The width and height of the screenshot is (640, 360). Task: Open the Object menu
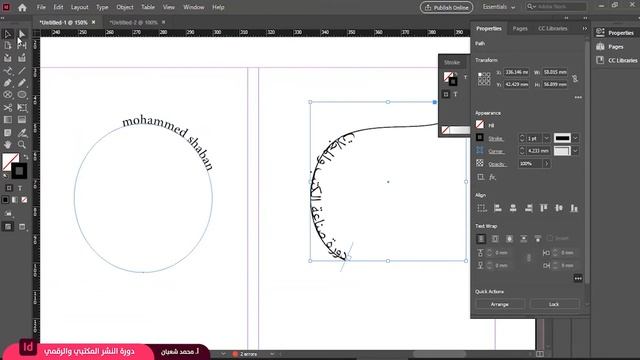pyautogui.click(x=124, y=7)
